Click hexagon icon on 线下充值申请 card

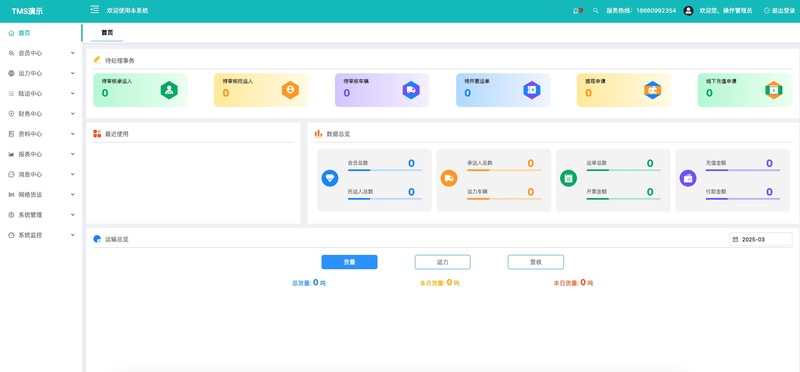773,90
